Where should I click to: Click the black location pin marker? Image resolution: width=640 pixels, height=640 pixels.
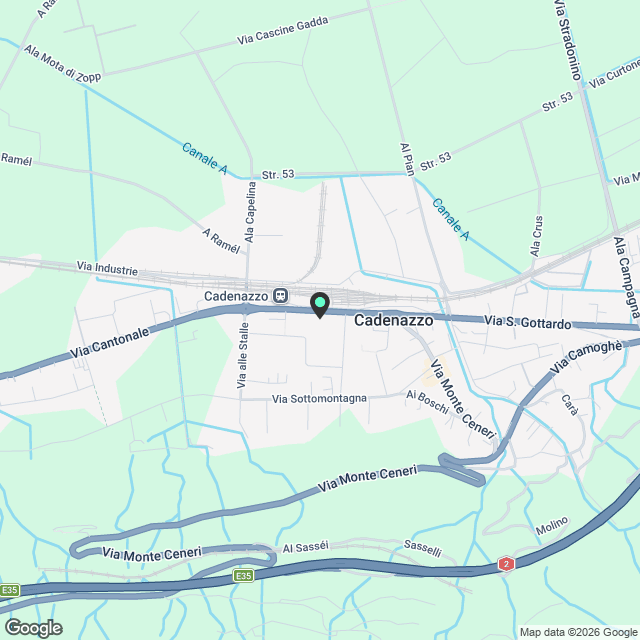(320, 305)
